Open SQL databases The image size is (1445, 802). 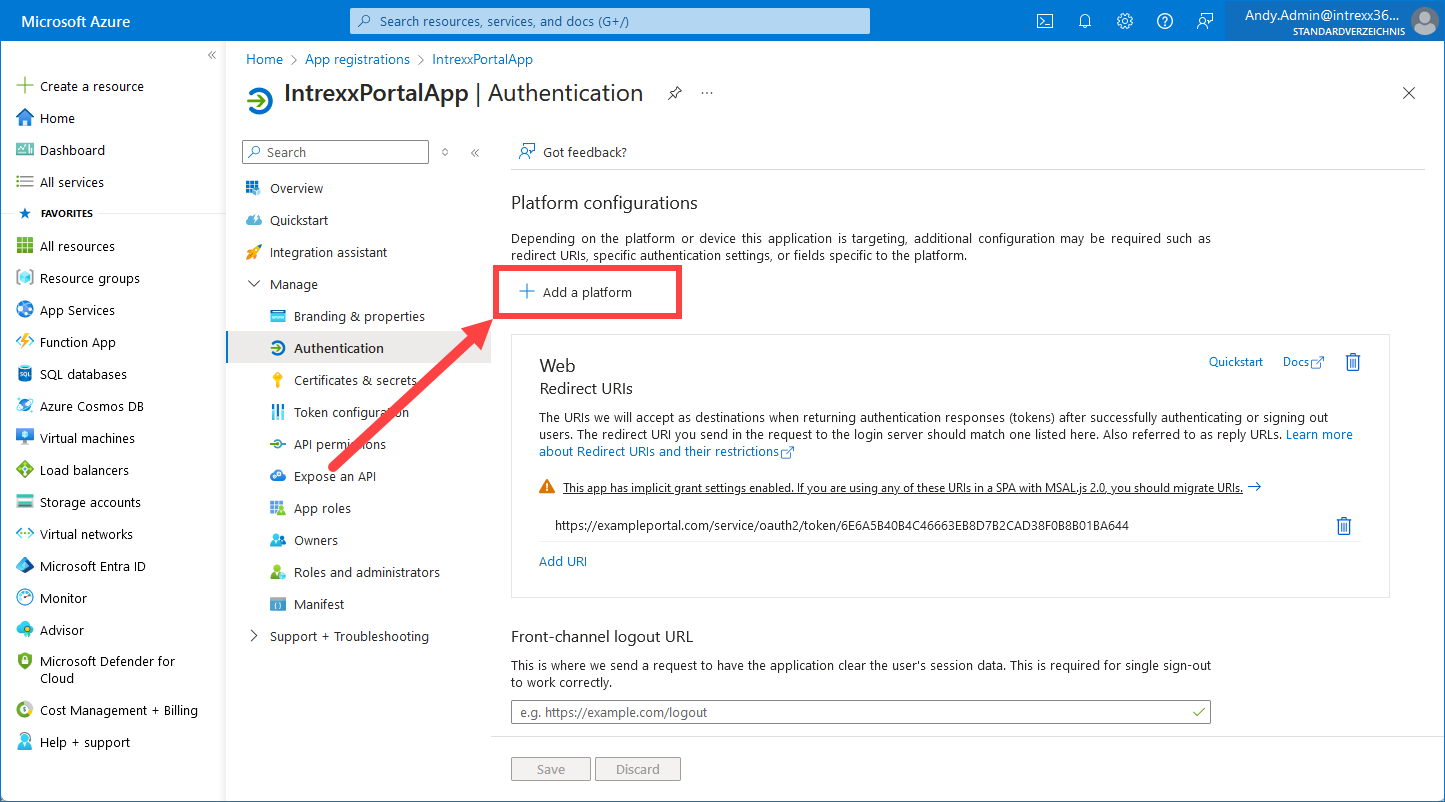pyautogui.click(x=72, y=374)
